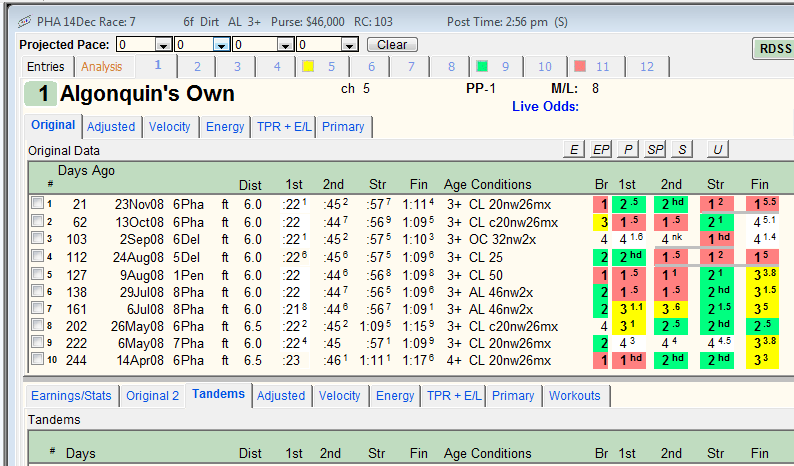The height and width of the screenshot is (466, 794).
Task: Select horse tab 2
Action: point(197,67)
